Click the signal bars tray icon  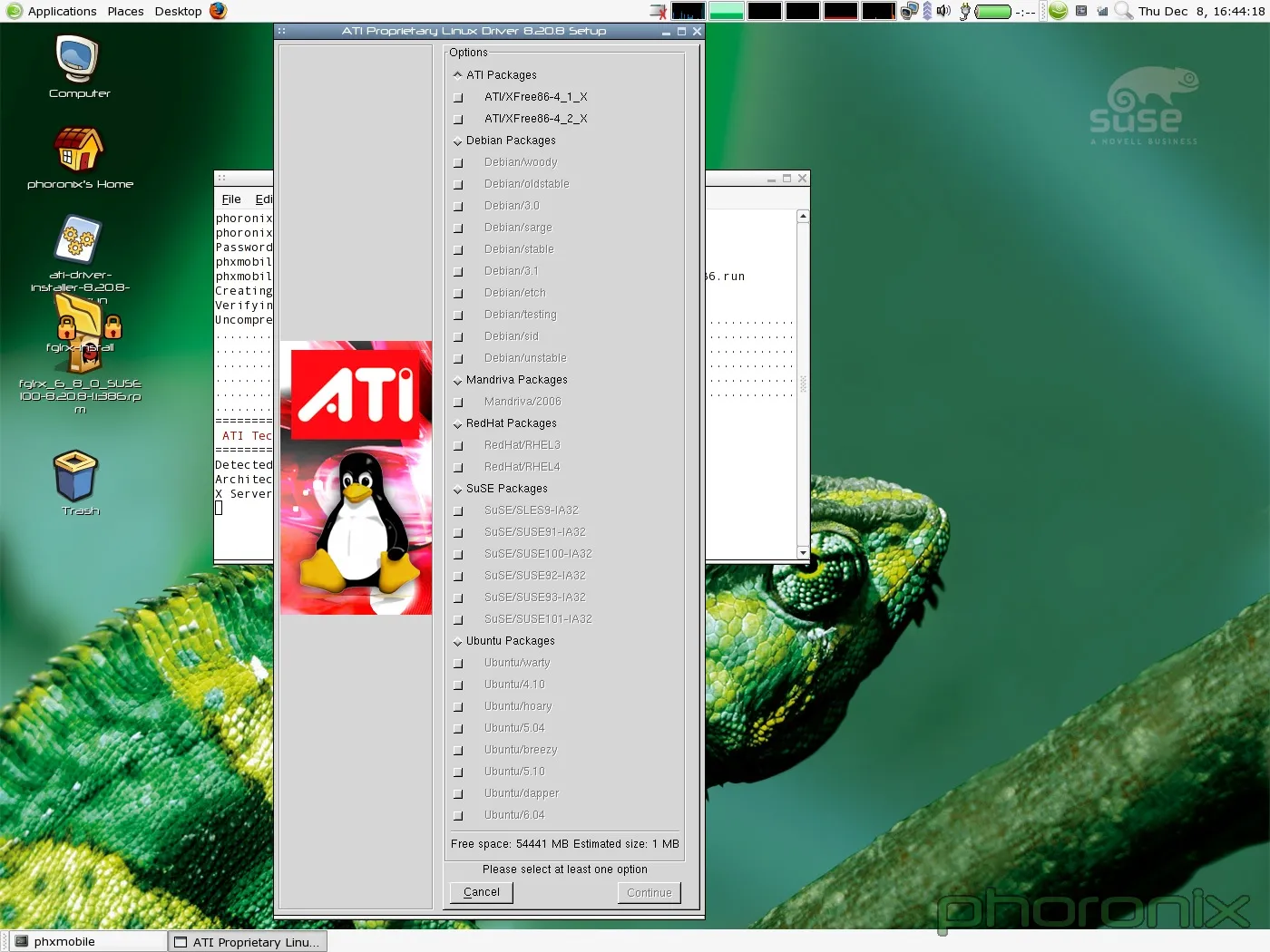click(x=1102, y=11)
